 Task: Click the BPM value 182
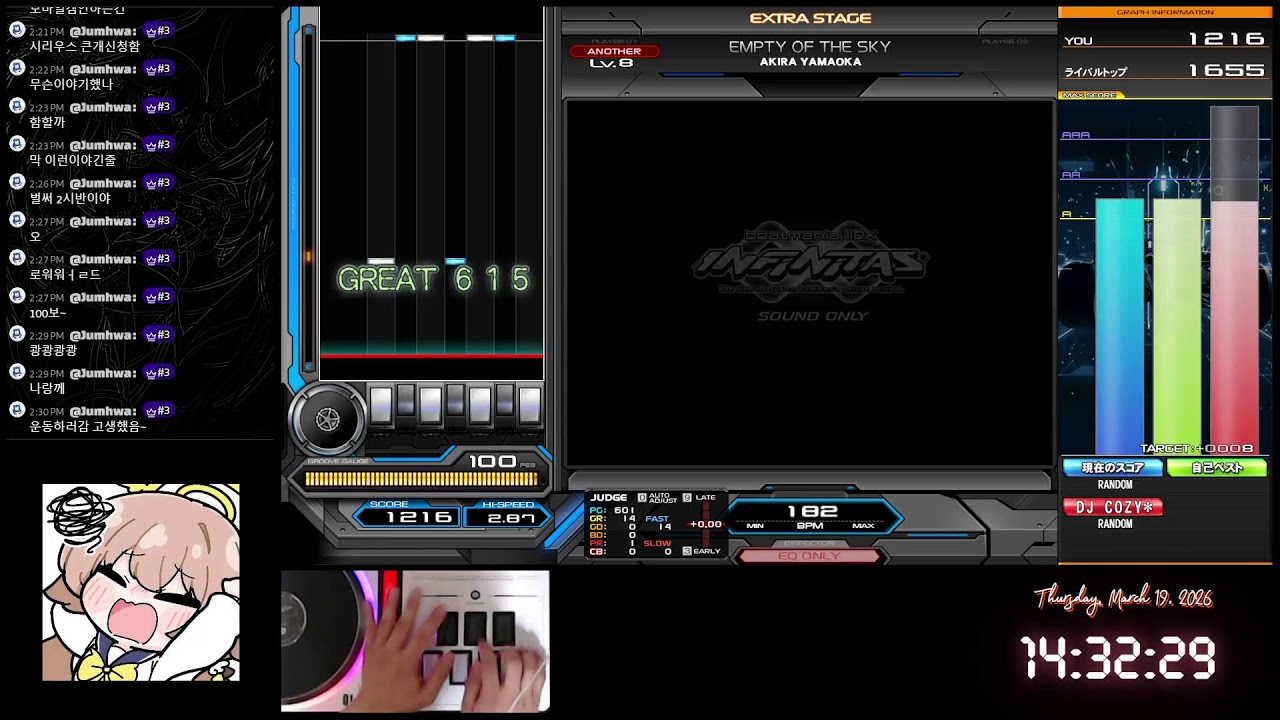coord(812,511)
